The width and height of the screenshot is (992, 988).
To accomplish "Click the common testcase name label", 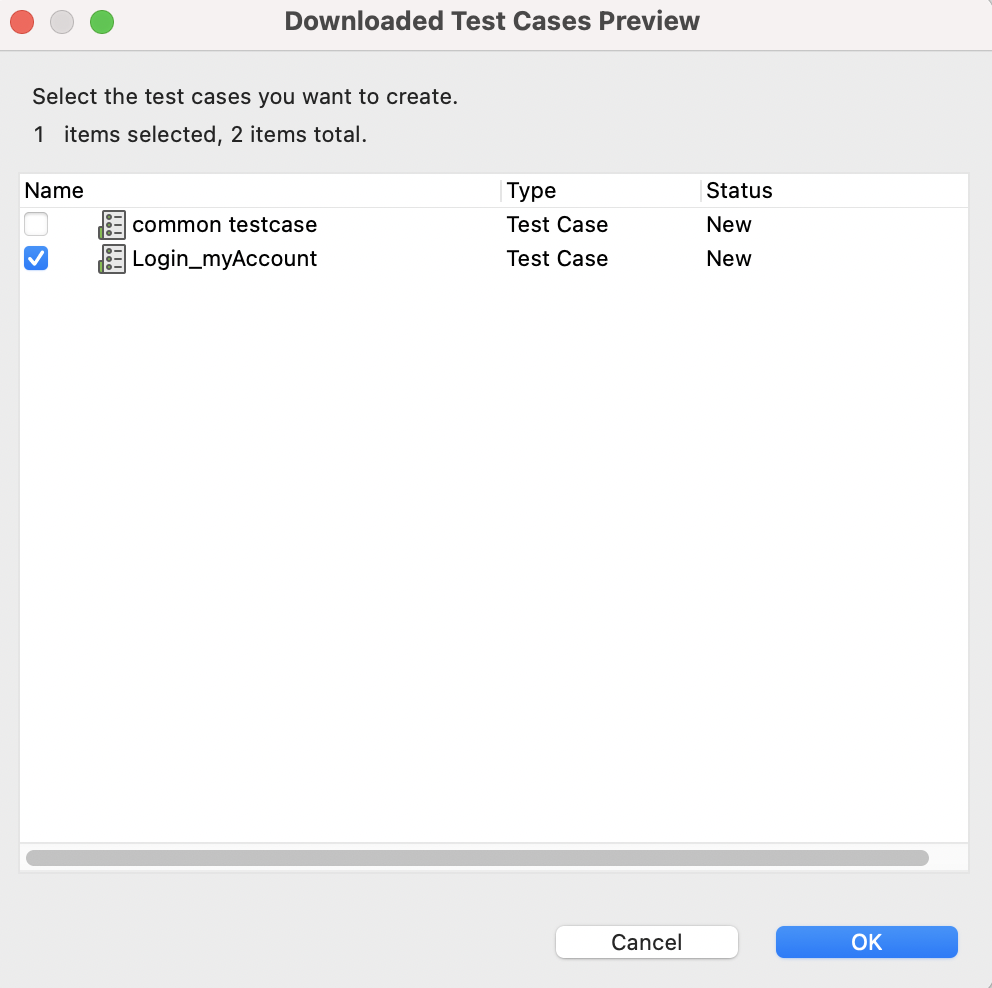I will coord(224,224).
